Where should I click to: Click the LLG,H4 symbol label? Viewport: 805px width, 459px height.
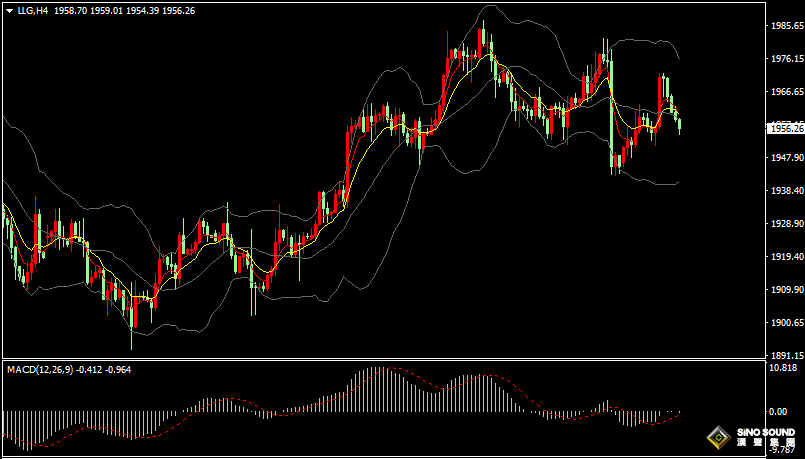point(33,10)
